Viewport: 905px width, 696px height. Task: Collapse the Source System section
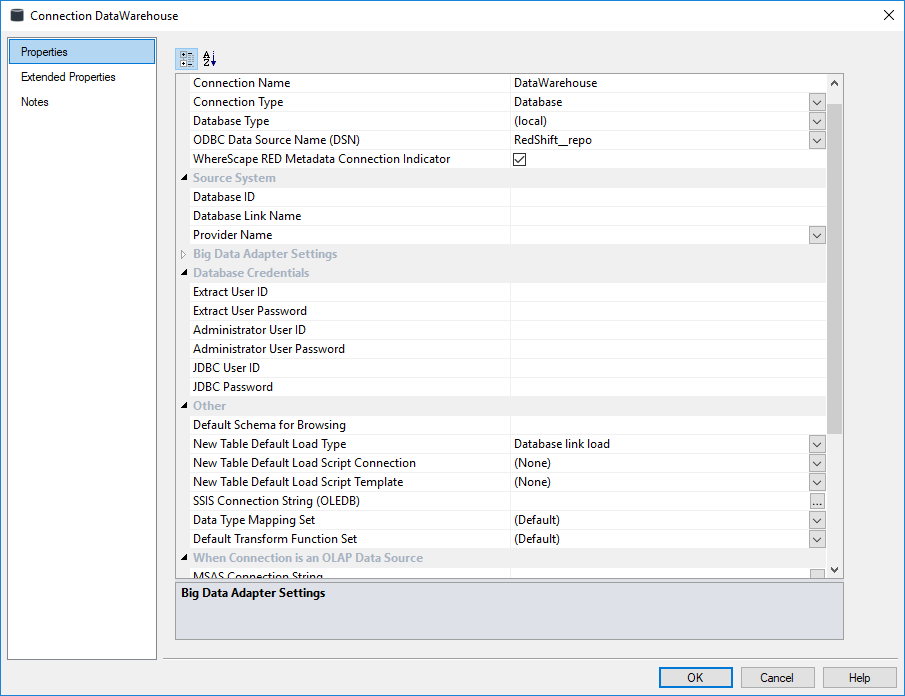184,178
